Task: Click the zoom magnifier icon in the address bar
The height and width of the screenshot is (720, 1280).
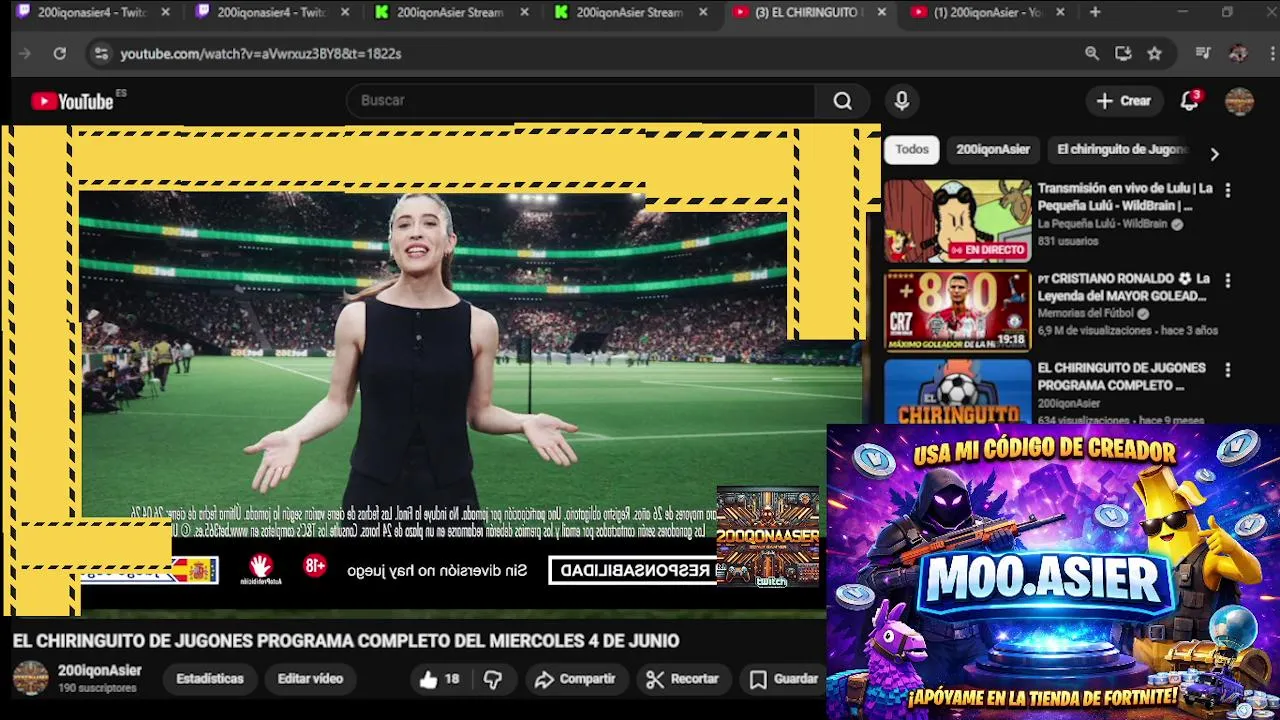Action: [1092, 54]
